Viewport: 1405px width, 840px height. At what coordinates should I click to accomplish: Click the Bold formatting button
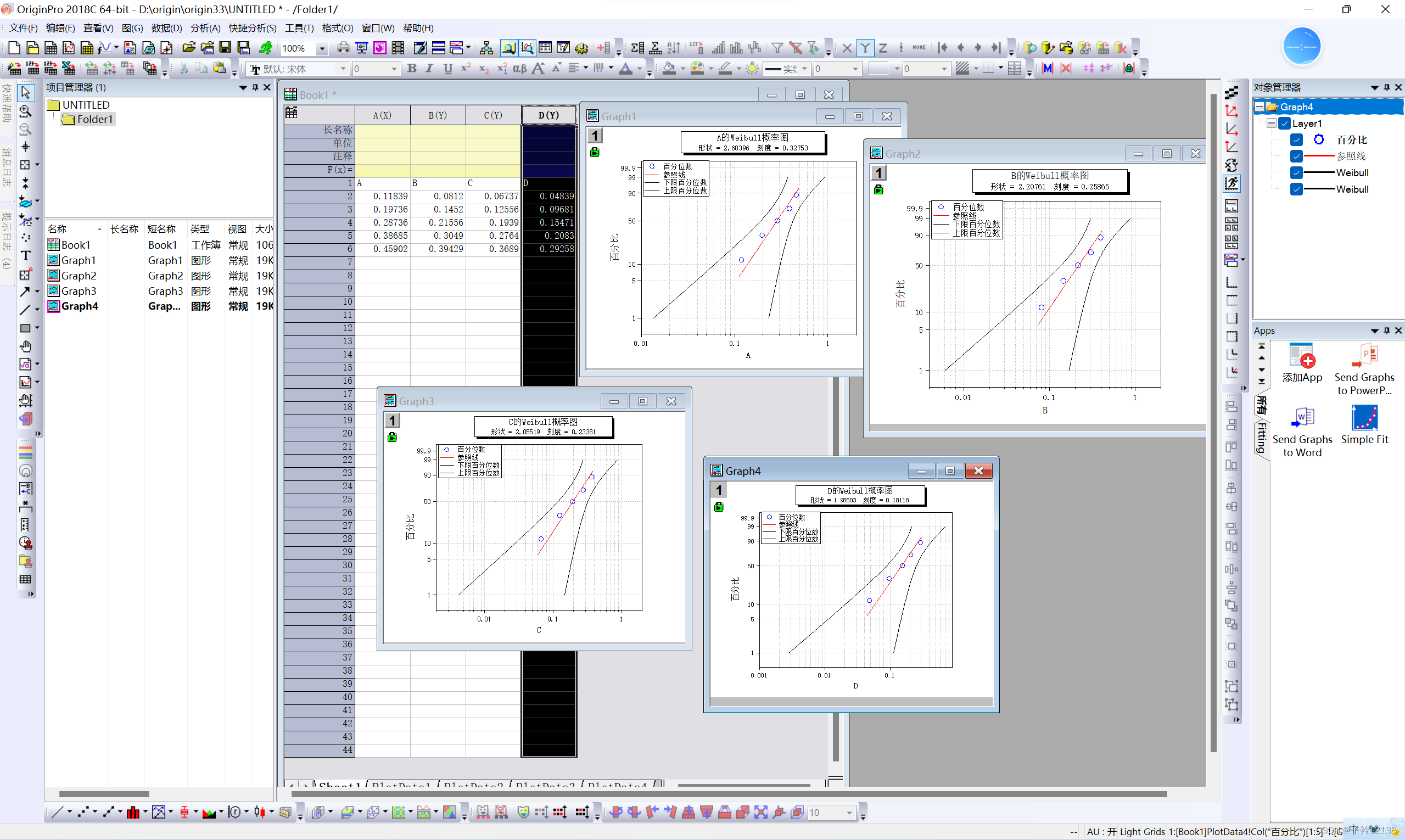412,69
